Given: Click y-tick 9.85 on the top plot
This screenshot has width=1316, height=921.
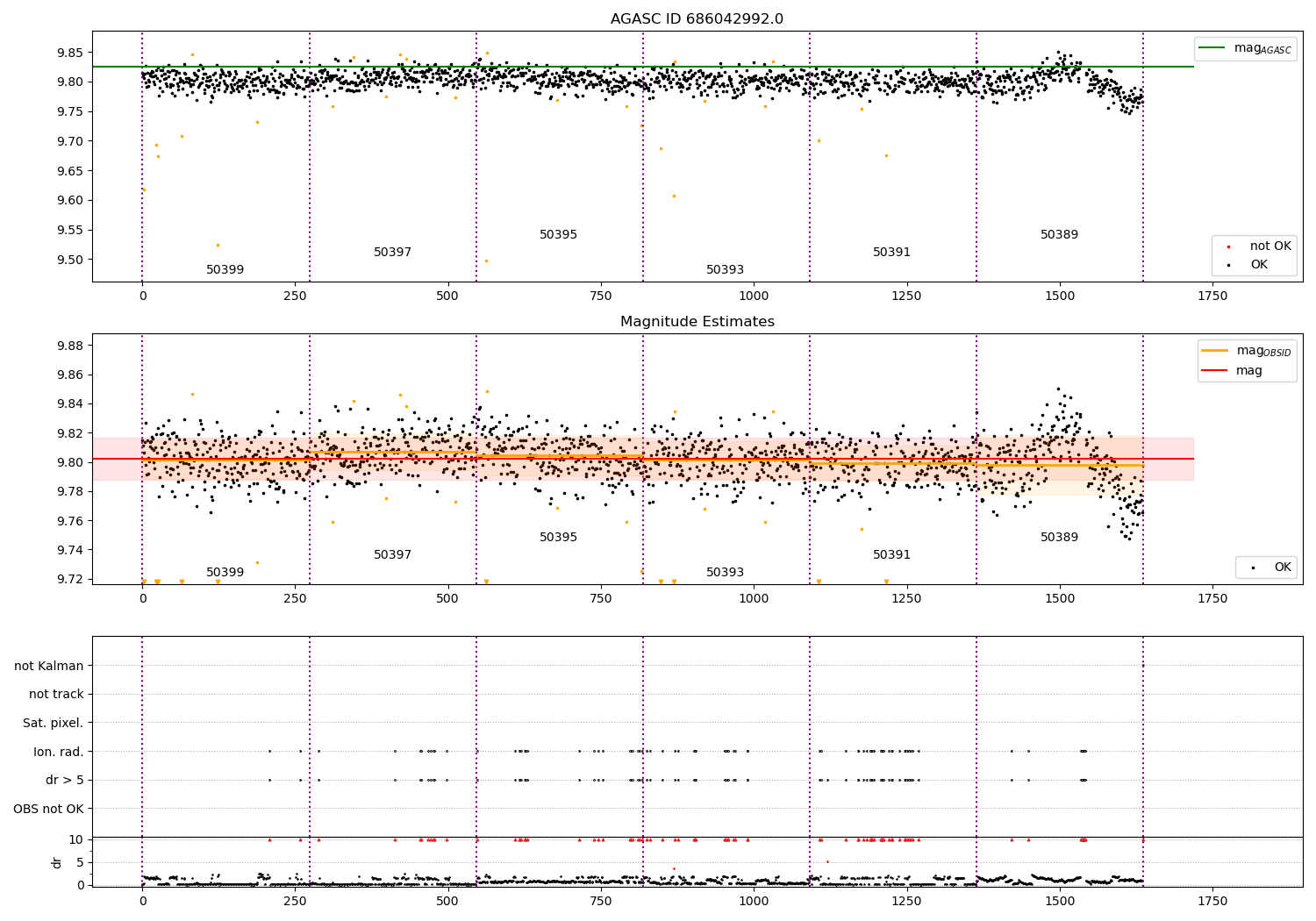Looking at the screenshot, I should pos(68,53).
